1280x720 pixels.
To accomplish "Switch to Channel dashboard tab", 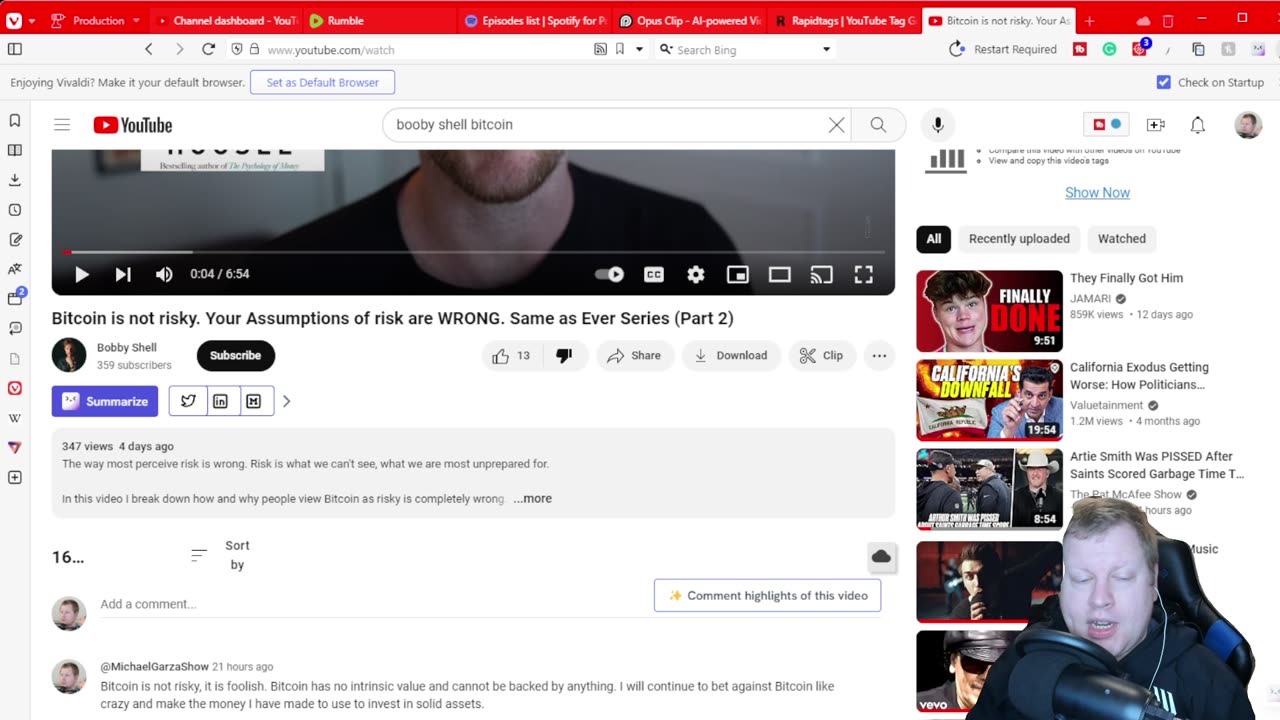I will tap(228, 20).
